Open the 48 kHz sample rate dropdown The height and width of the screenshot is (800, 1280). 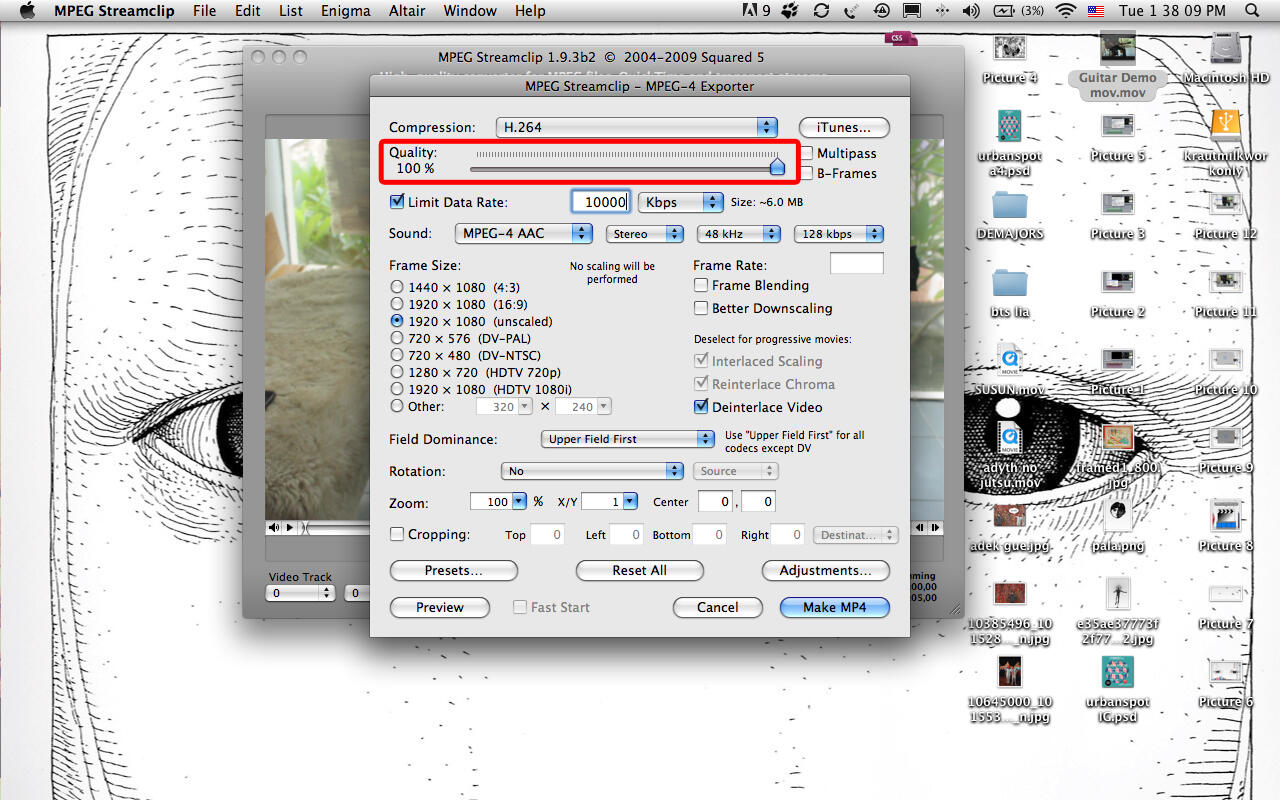tap(738, 234)
